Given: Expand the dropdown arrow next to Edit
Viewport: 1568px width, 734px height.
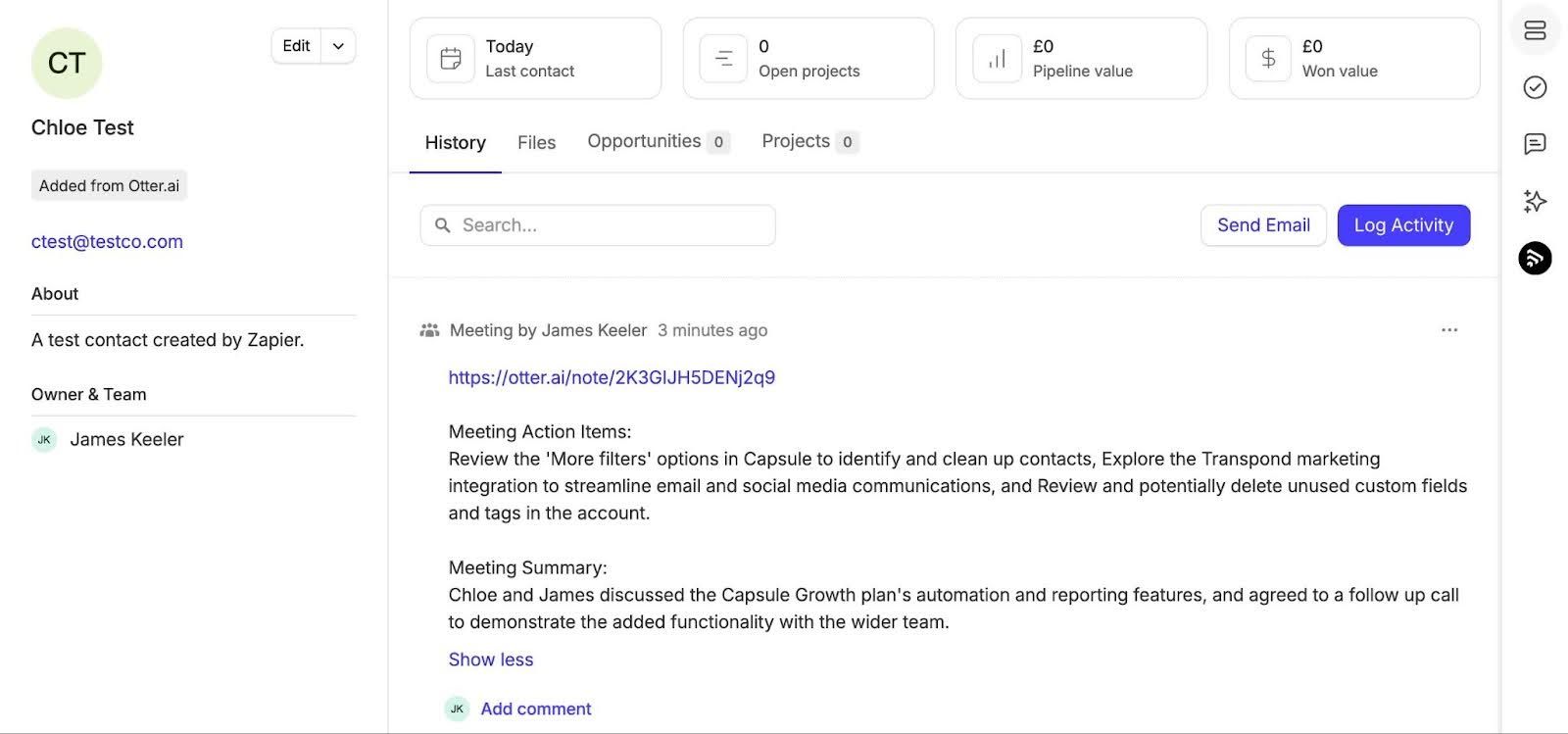Looking at the screenshot, I should click(x=338, y=46).
